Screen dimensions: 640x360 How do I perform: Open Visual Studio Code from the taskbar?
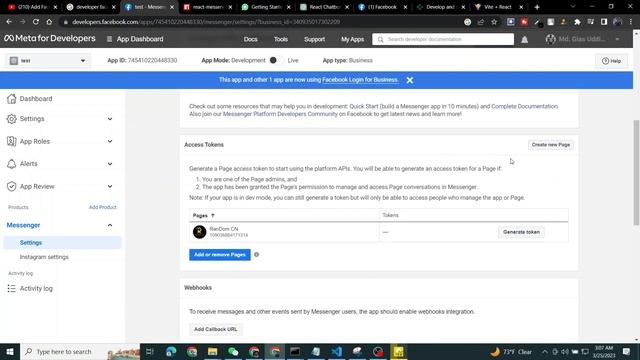(337, 351)
